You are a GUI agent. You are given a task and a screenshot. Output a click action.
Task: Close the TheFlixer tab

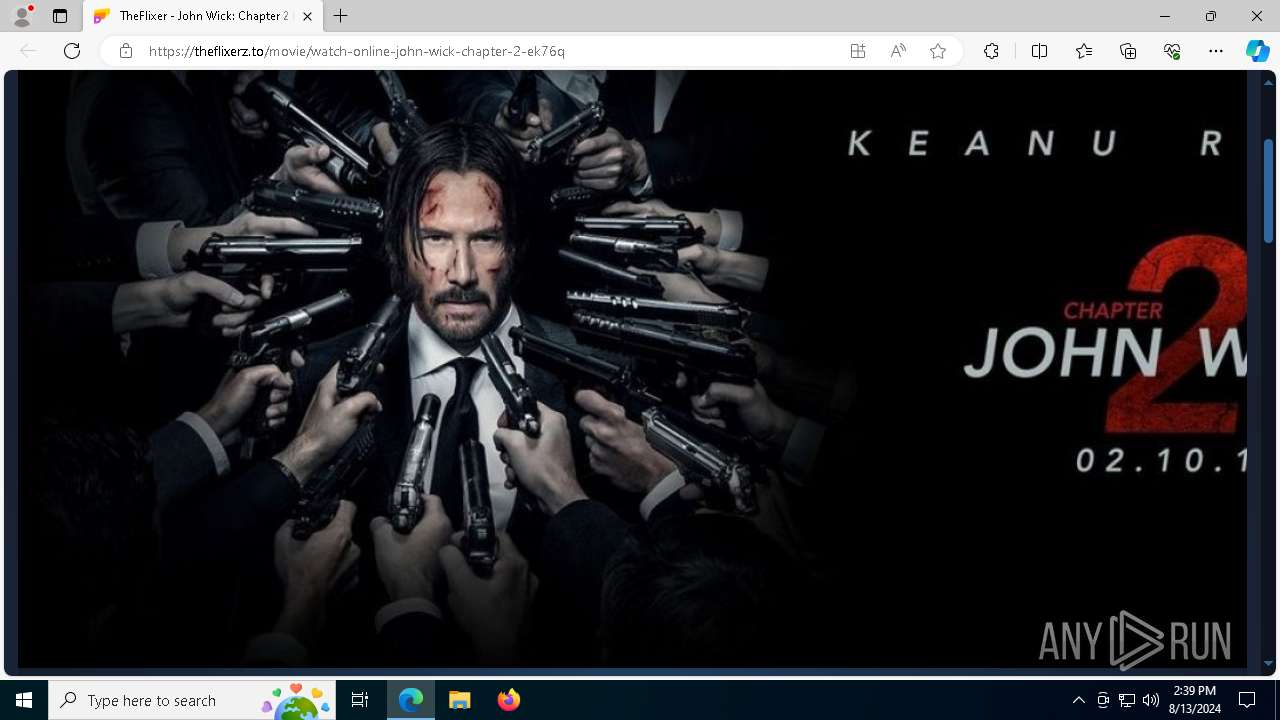click(x=307, y=16)
